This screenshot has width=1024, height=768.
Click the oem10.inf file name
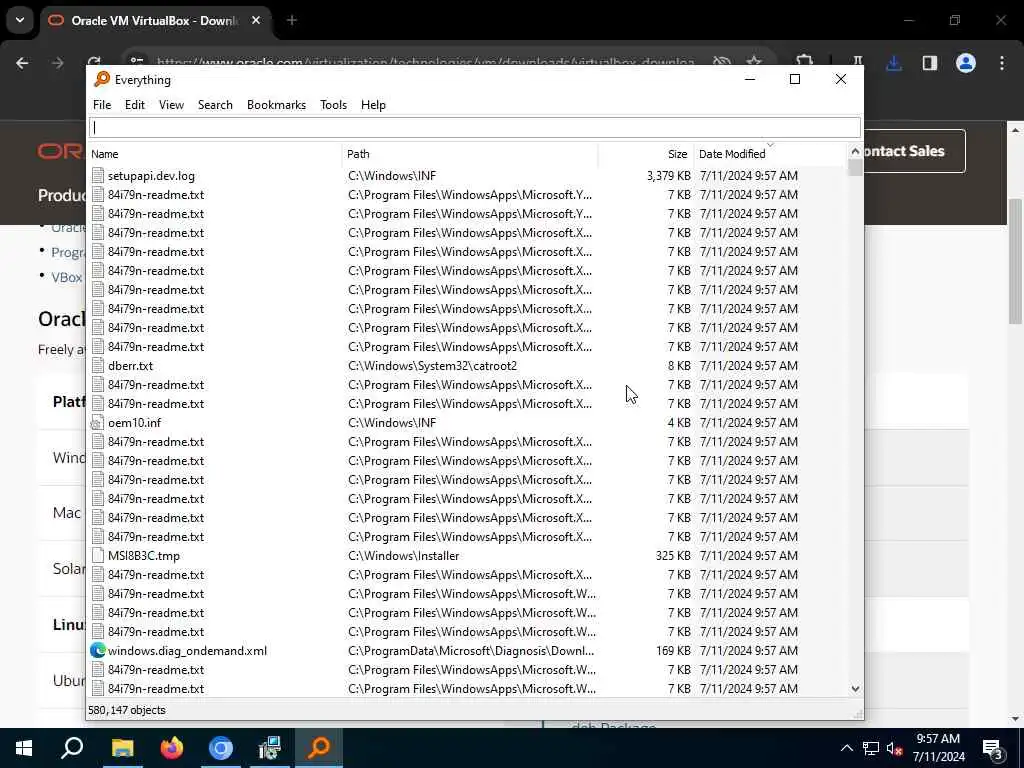pyautogui.click(x=135, y=423)
